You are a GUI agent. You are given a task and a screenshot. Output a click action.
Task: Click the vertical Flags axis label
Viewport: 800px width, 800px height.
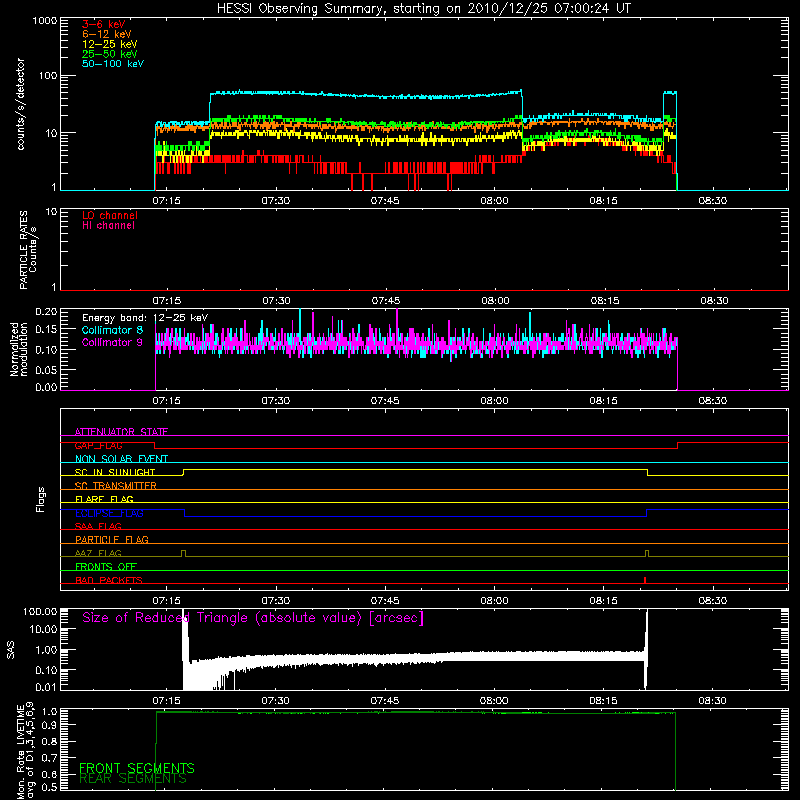point(41,499)
